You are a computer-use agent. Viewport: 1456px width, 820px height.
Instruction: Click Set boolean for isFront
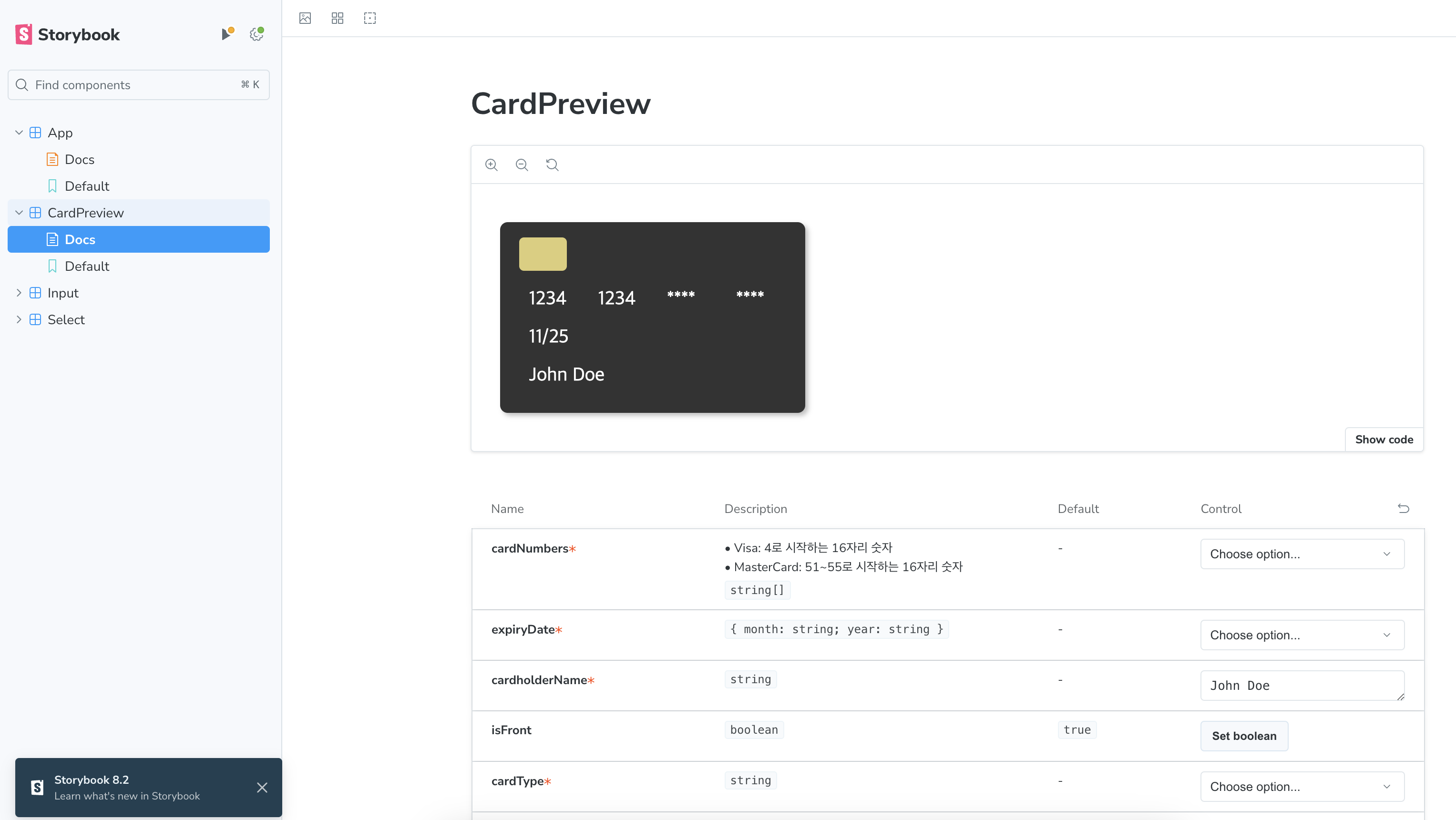[1243, 736]
